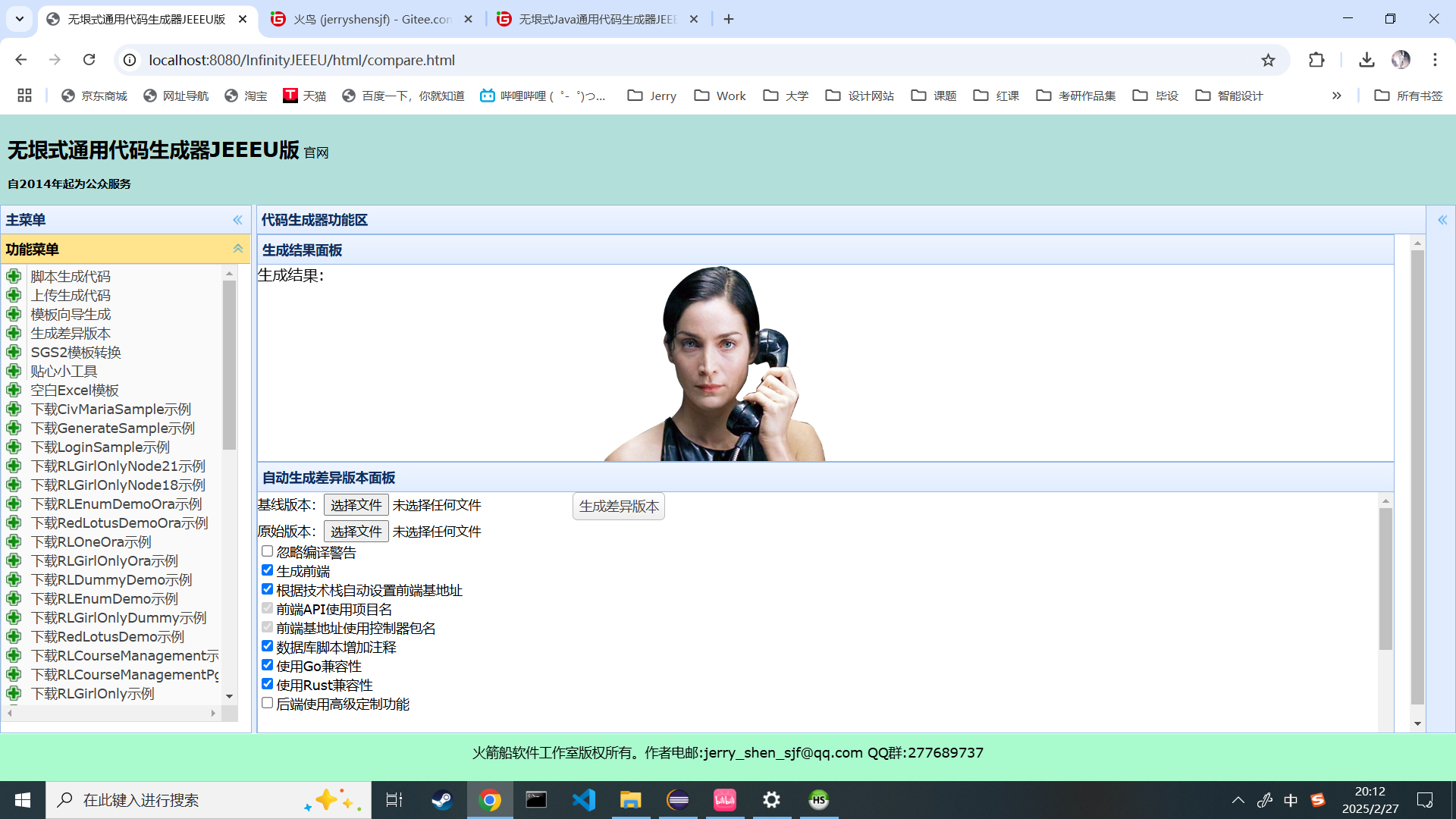Collapse the 功能菜单 section
Image resolution: width=1456 pixels, height=819 pixels.
(x=237, y=249)
